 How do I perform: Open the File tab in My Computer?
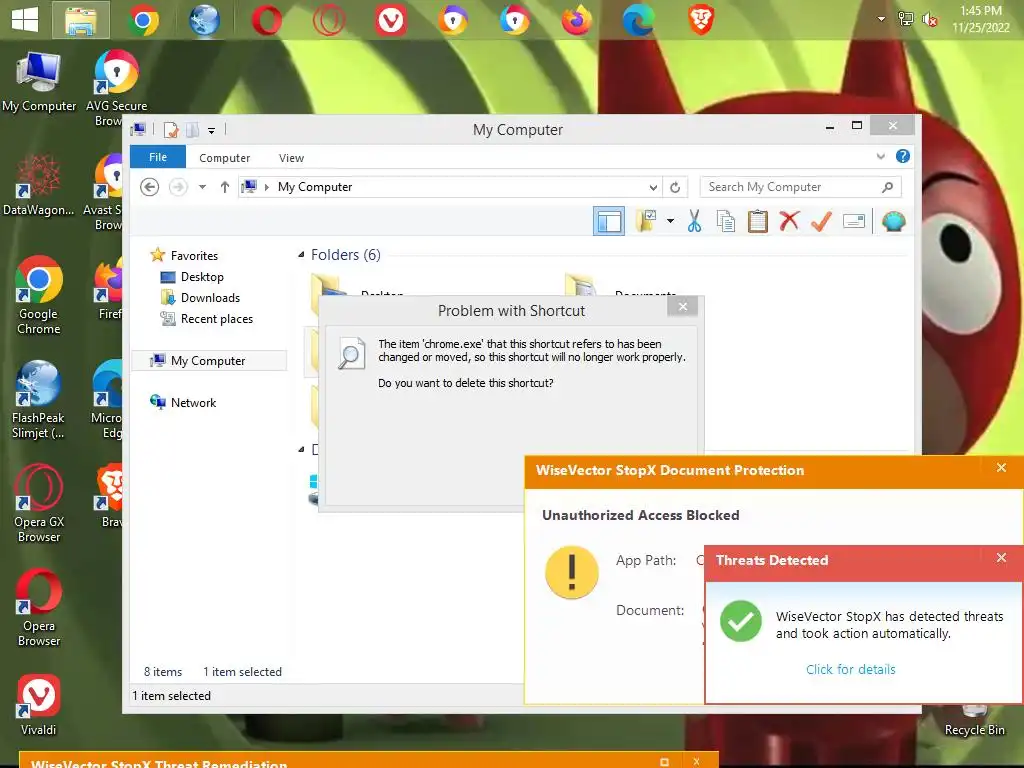(158, 157)
